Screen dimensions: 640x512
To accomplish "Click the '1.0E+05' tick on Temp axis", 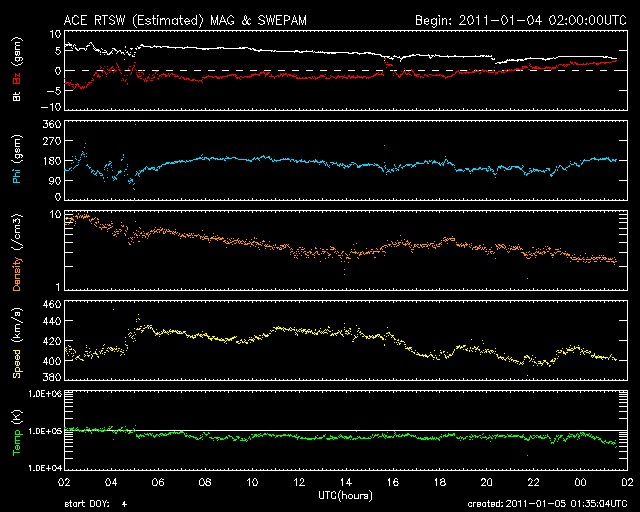I will [45, 431].
